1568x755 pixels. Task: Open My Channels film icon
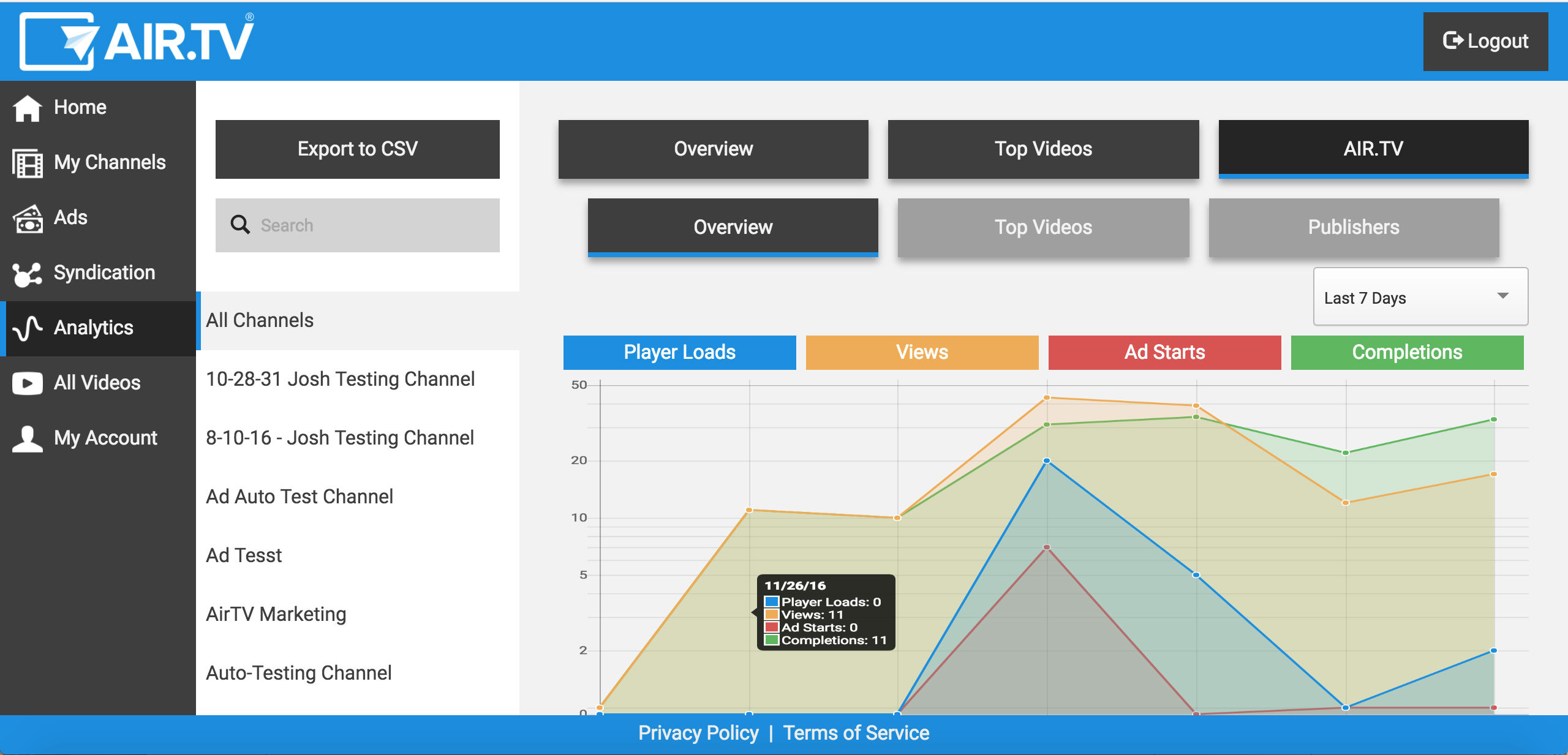(27, 163)
